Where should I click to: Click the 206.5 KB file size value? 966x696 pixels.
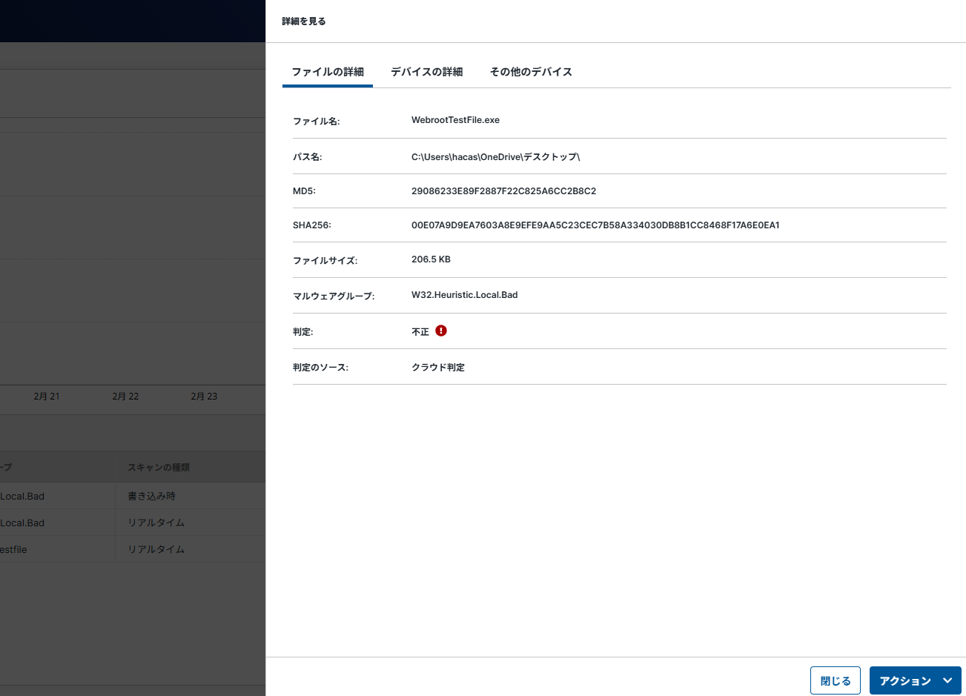point(430,260)
